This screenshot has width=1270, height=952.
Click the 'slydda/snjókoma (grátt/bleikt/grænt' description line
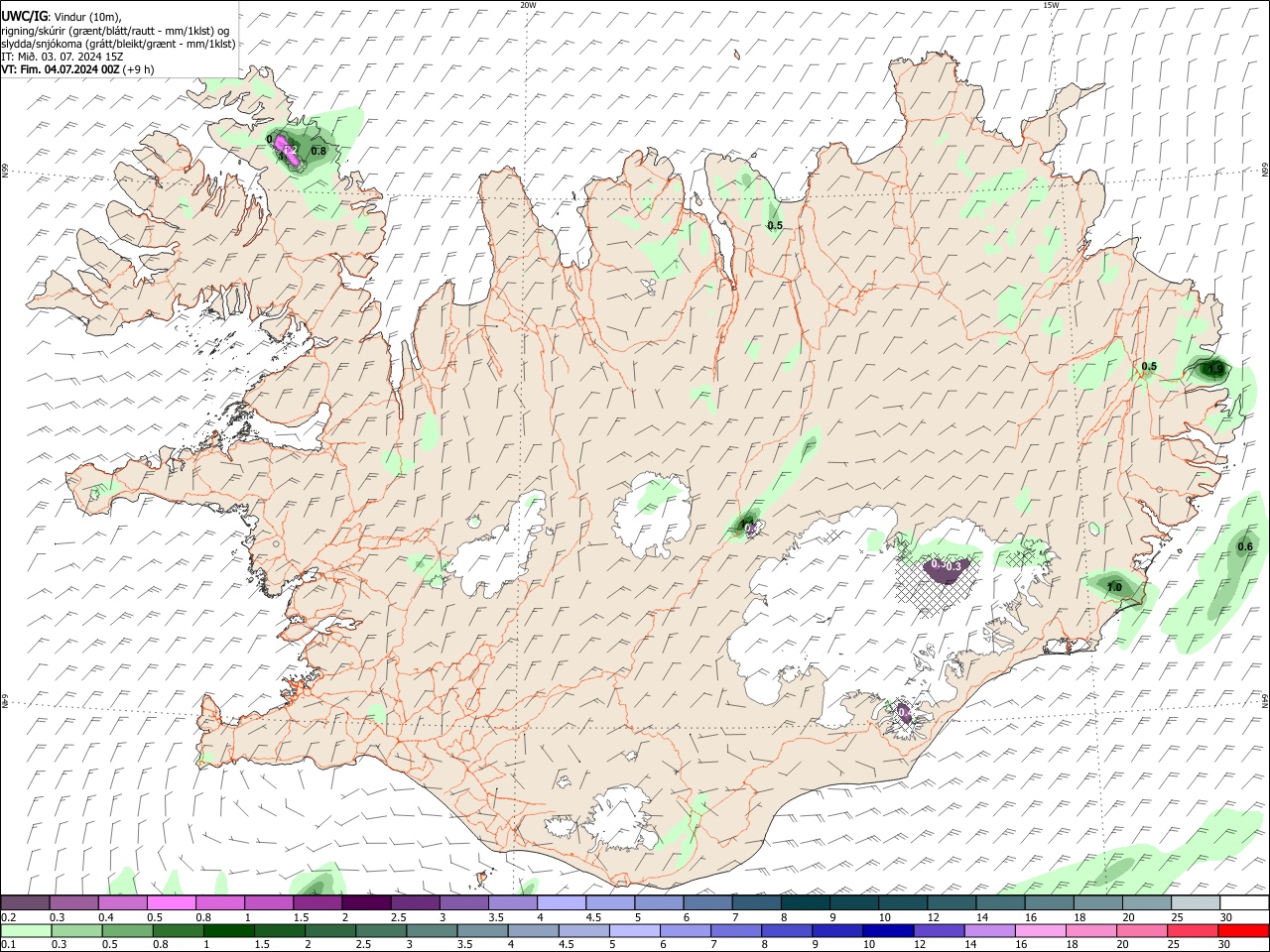pyautogui.click(x=118, y=44)
